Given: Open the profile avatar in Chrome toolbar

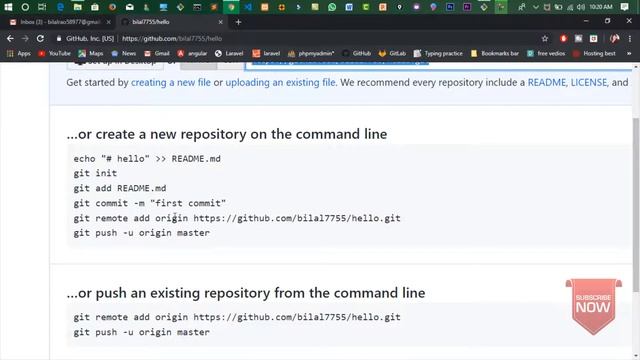Looking at the screenshot, I should coord(614,38).
